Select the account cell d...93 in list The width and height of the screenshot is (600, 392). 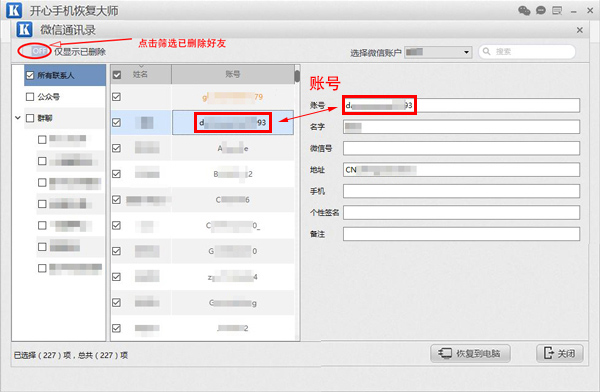coord(233,122)
